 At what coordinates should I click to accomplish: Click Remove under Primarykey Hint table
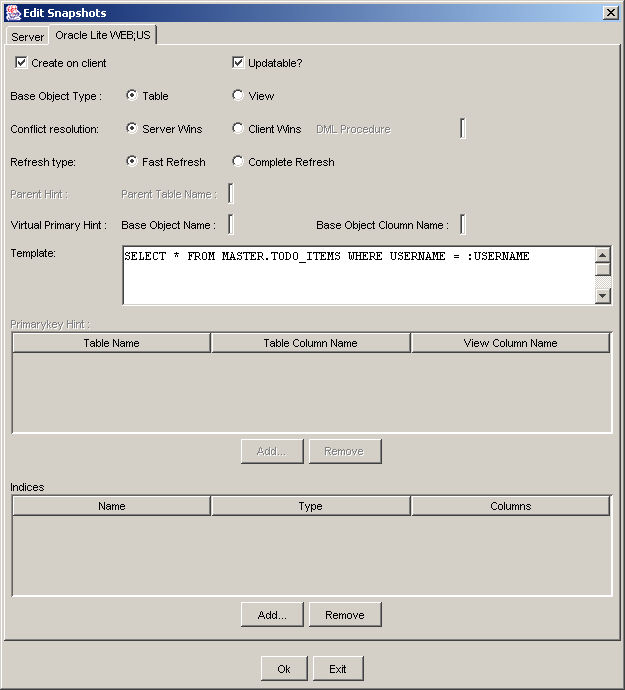[x=345, y=451]
